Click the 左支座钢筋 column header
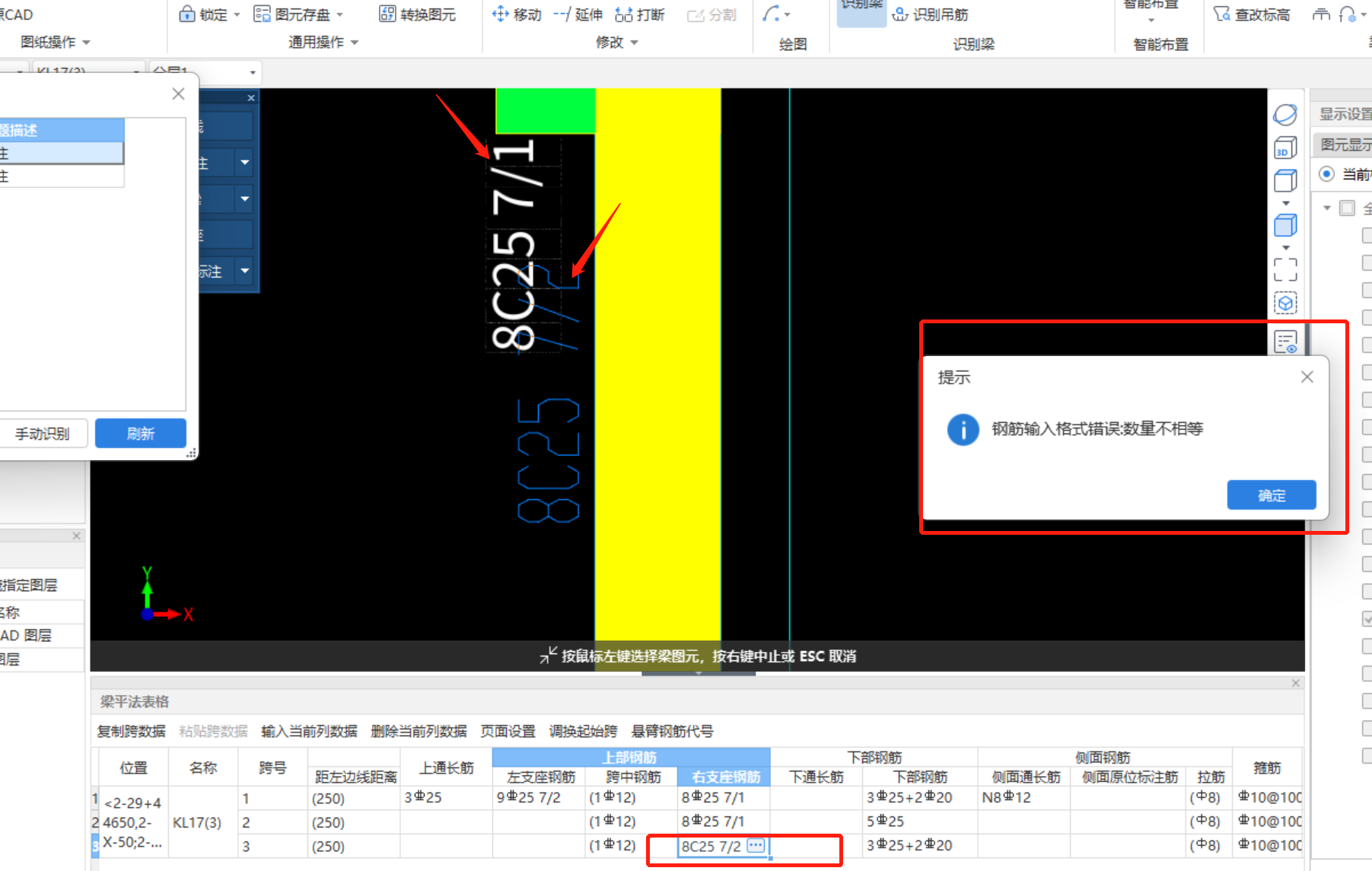1372x871 pixels. click(539, 777)
